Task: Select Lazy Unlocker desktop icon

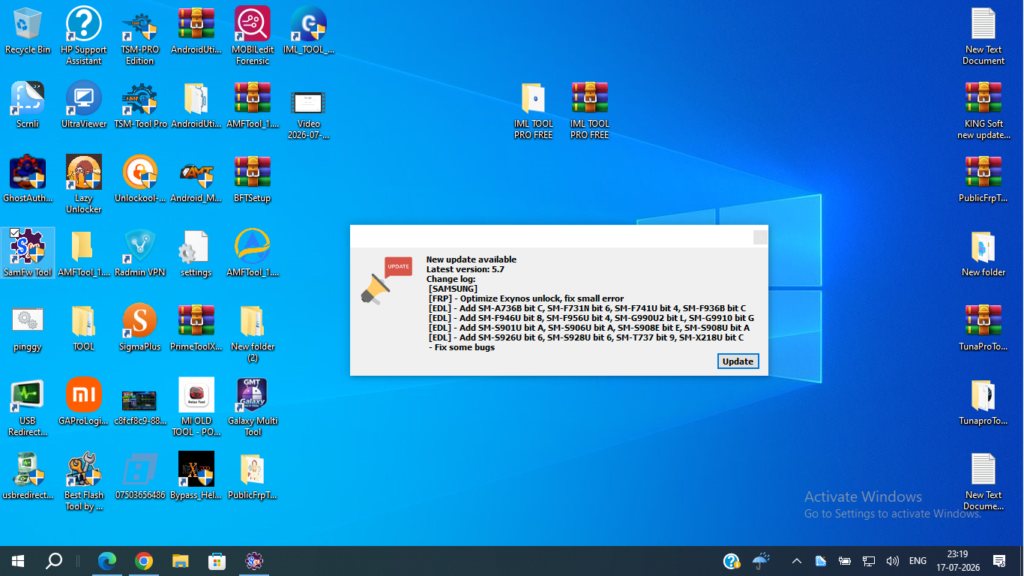Action: [84, 184]
